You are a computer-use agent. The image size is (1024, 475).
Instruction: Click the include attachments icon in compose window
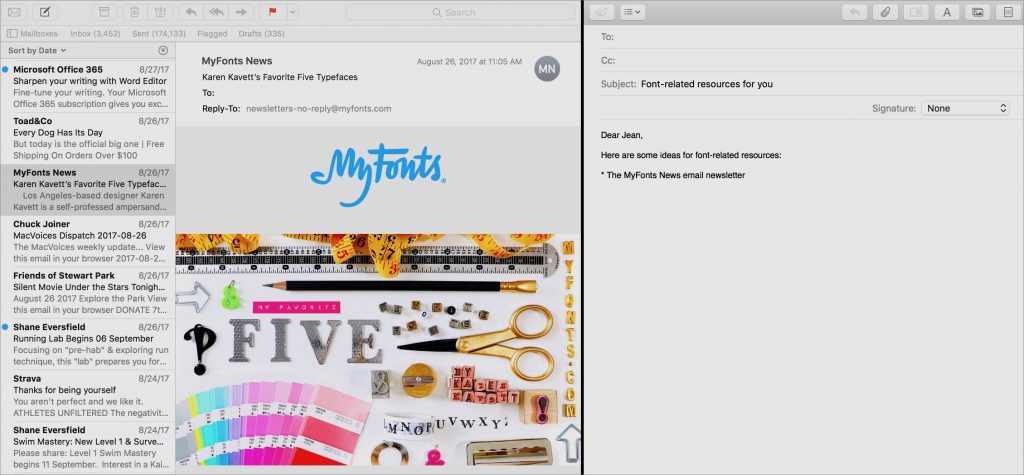(x=916, y=12)
